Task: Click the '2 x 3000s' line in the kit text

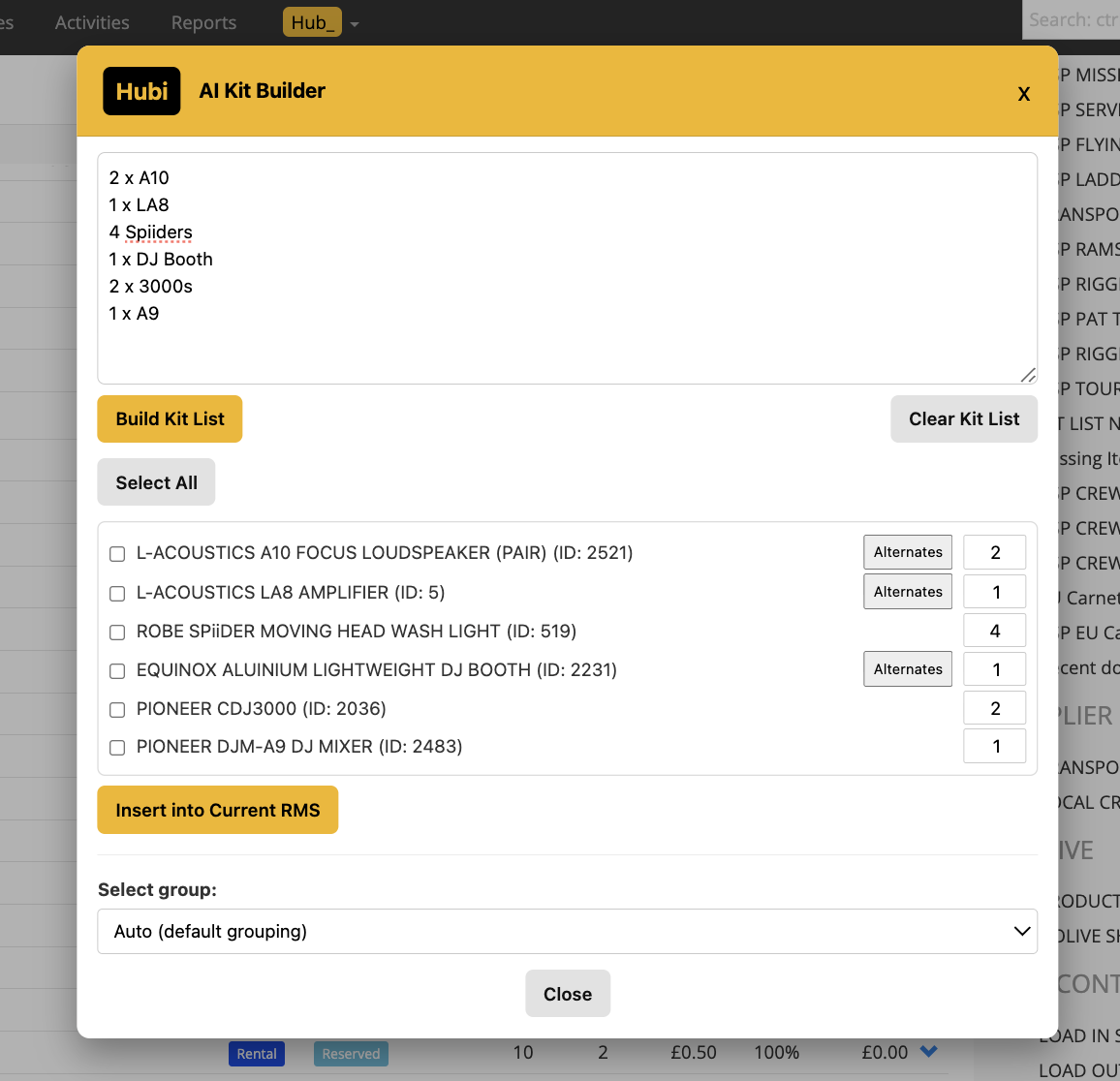Action: click(151, 287)
